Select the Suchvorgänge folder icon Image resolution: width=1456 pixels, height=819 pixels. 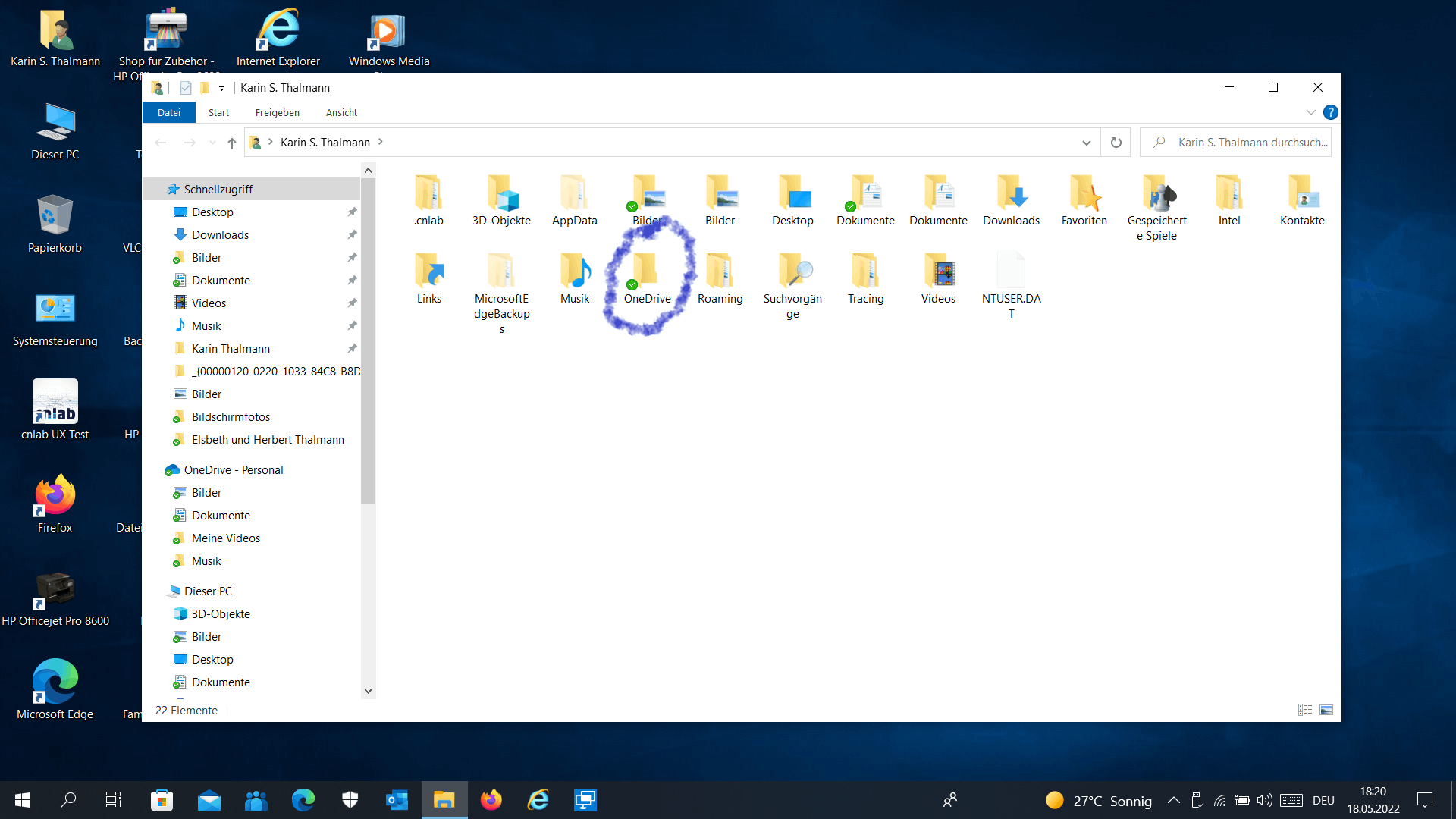coord(792,271)
